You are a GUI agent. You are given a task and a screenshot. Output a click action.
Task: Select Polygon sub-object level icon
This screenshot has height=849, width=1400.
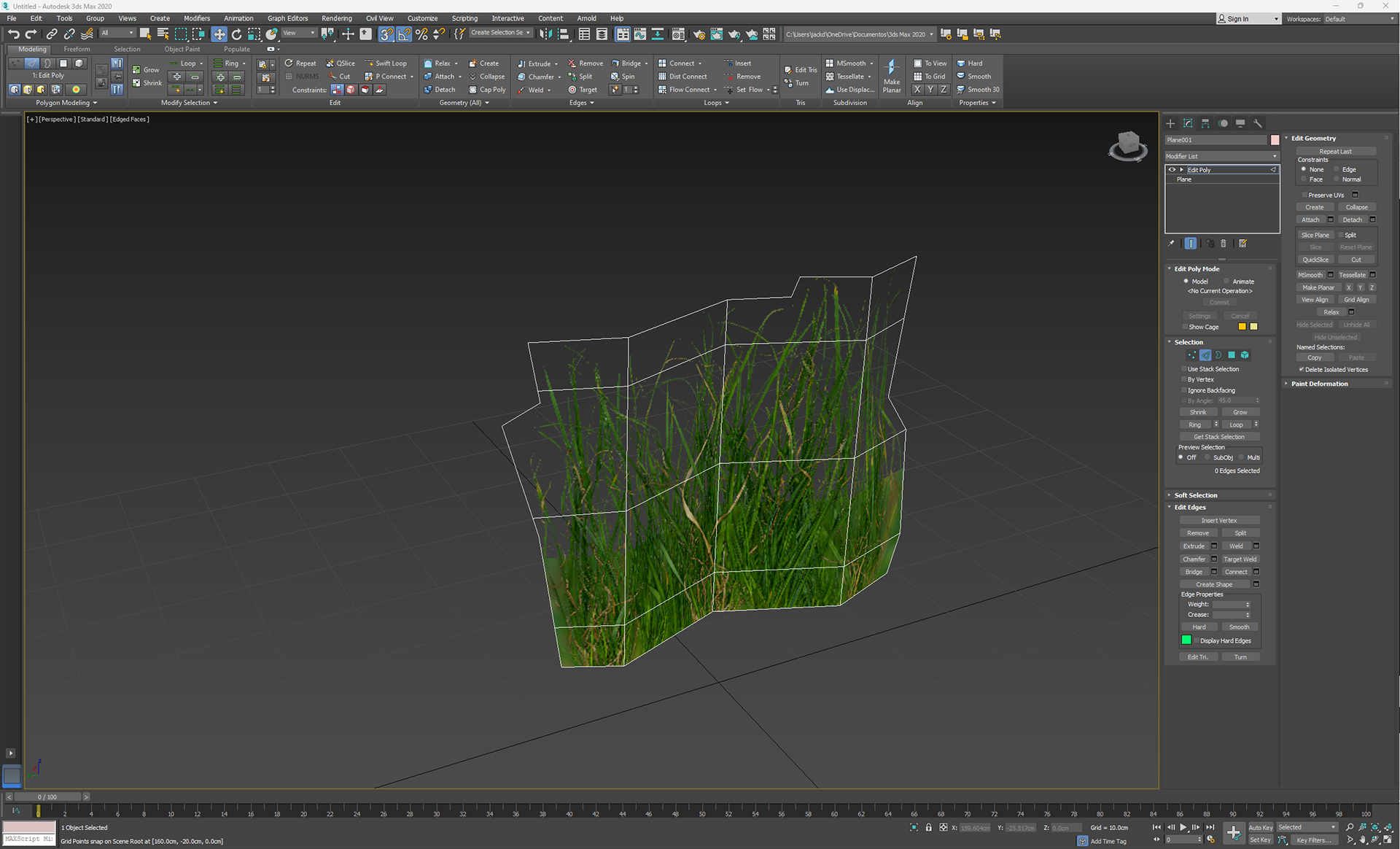(1232, 355)
